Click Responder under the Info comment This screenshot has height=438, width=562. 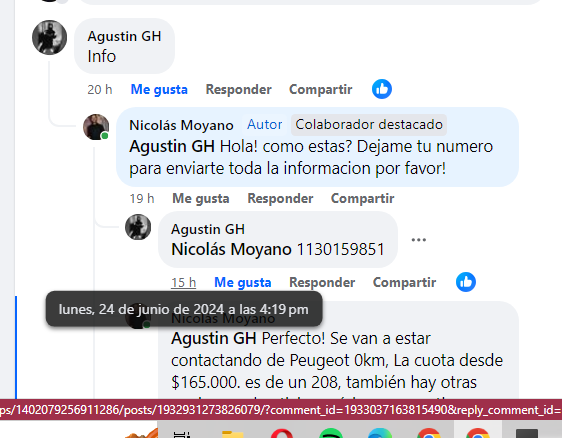click(239, 89)
